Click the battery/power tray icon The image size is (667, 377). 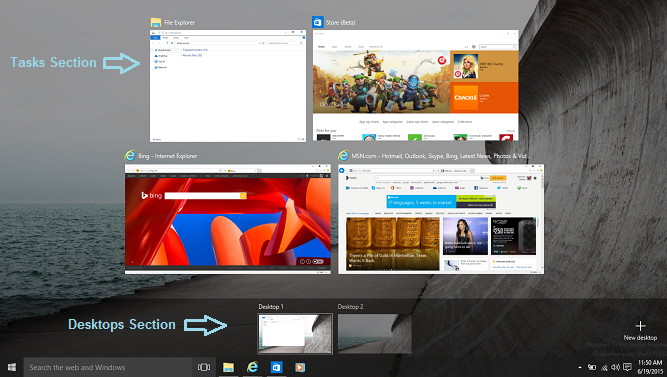(592, 367)
